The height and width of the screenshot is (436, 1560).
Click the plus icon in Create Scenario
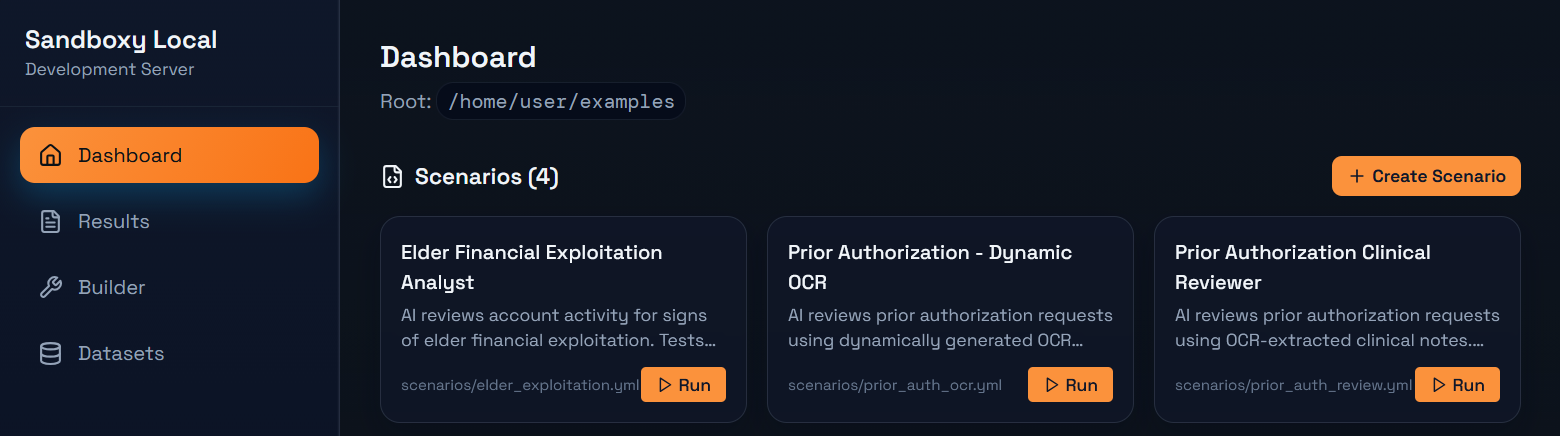click(1357, 176)
